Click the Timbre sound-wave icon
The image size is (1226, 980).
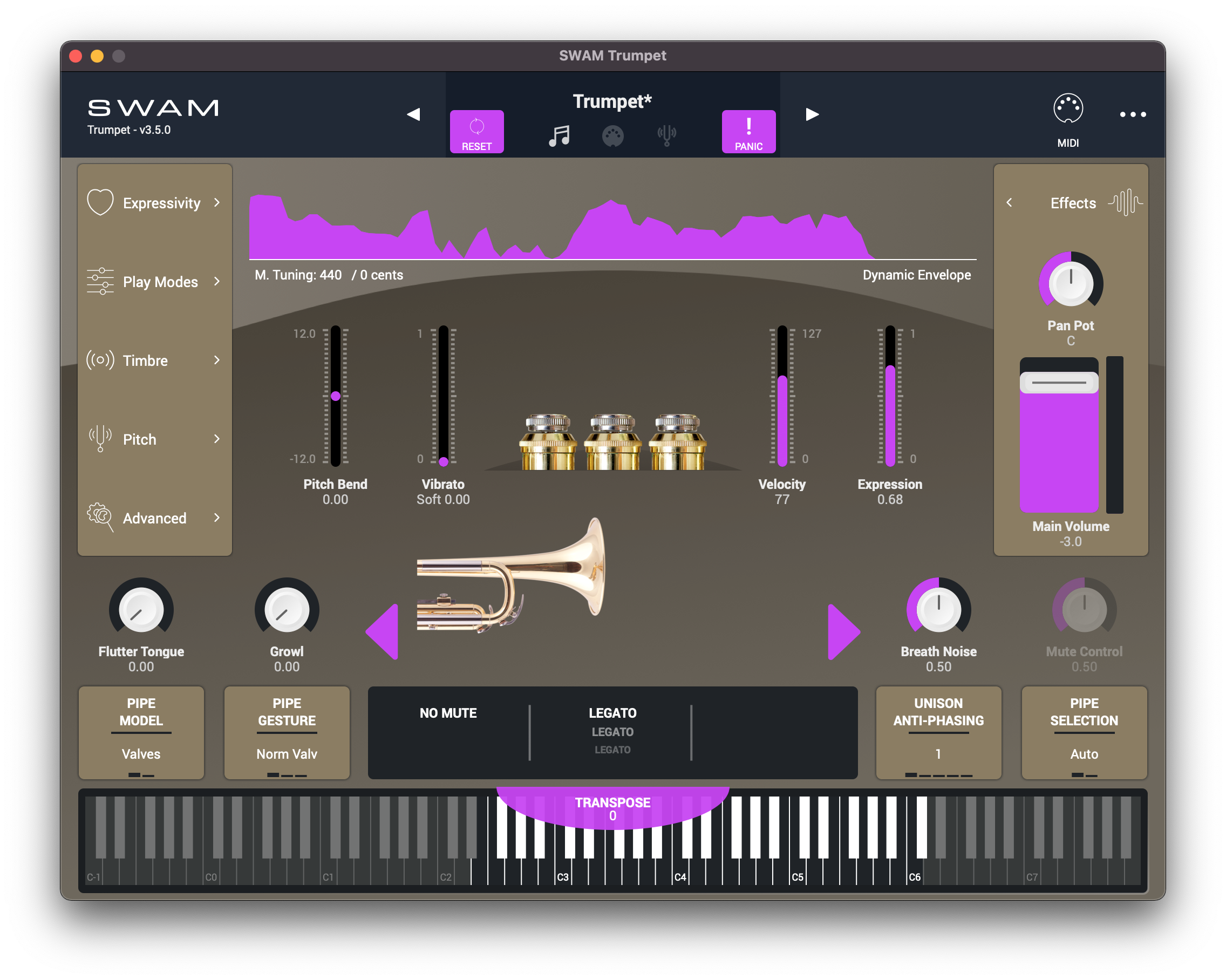pos(100,360)
